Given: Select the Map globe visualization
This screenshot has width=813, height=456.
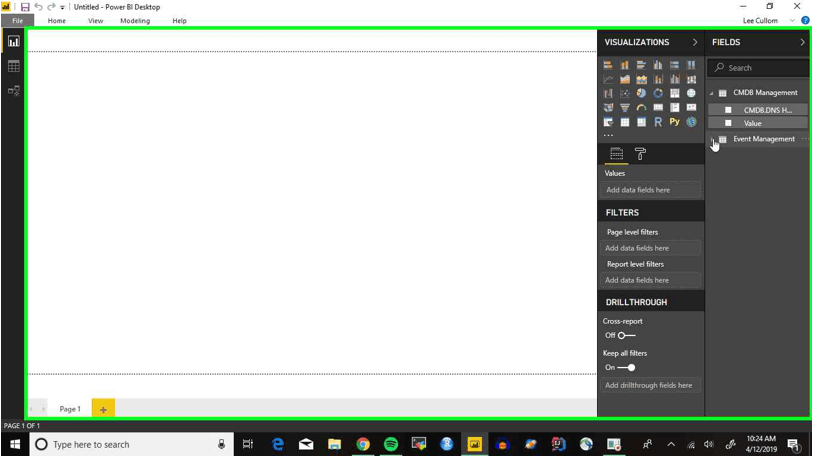Looking at the screenshot, I should click(691, 93).
